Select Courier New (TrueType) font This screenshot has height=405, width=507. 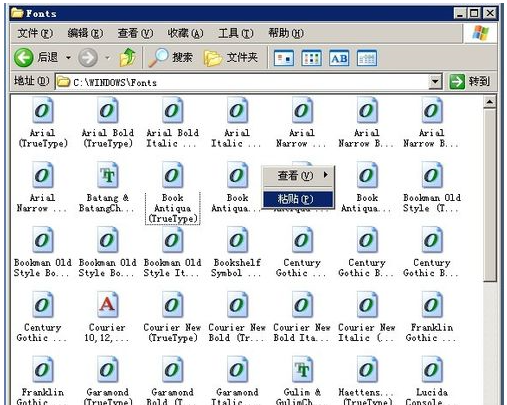172,317
